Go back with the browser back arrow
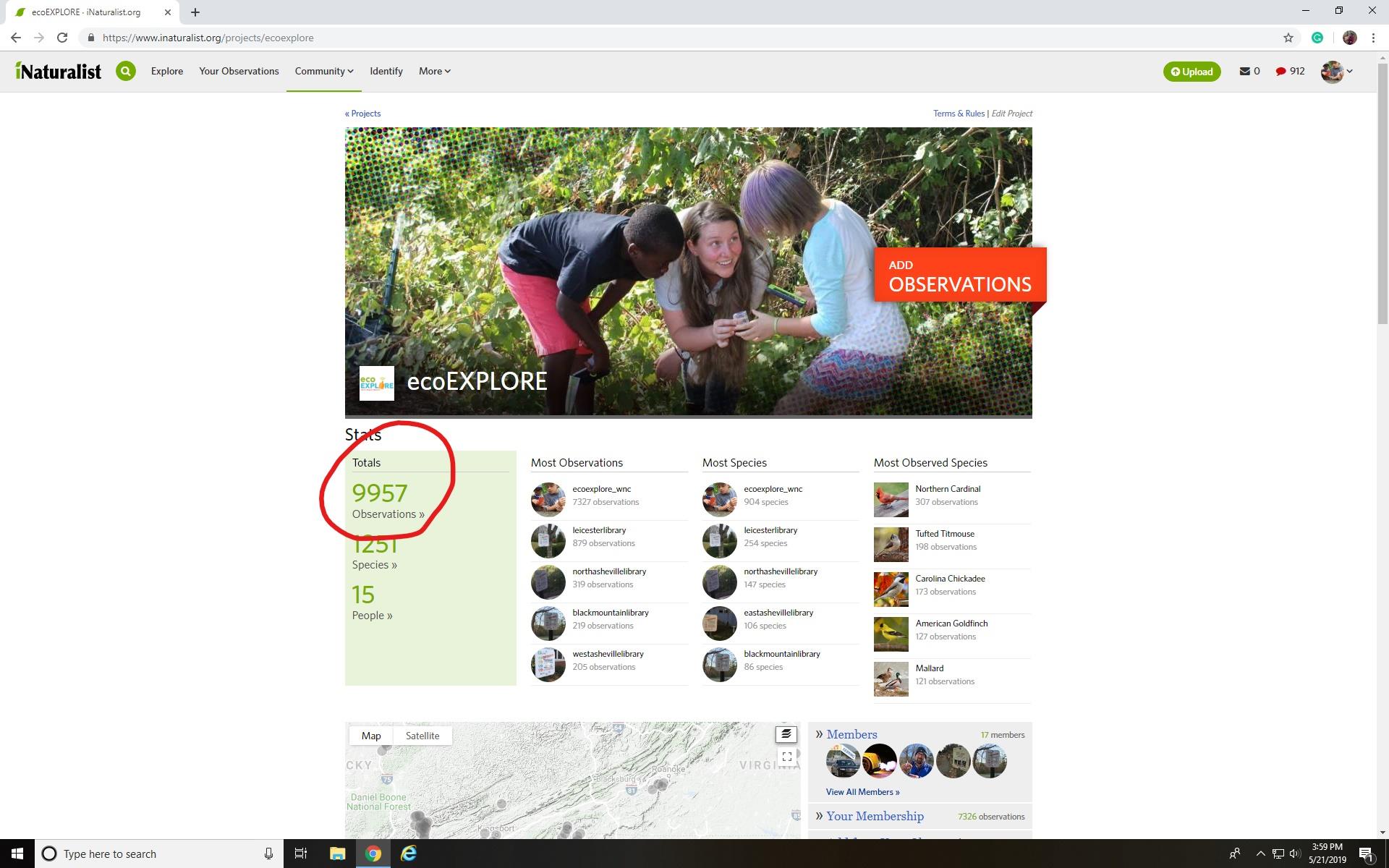The width and height of the screenshot is (1389, 868). pyautogui.click(x=16, y=38)
